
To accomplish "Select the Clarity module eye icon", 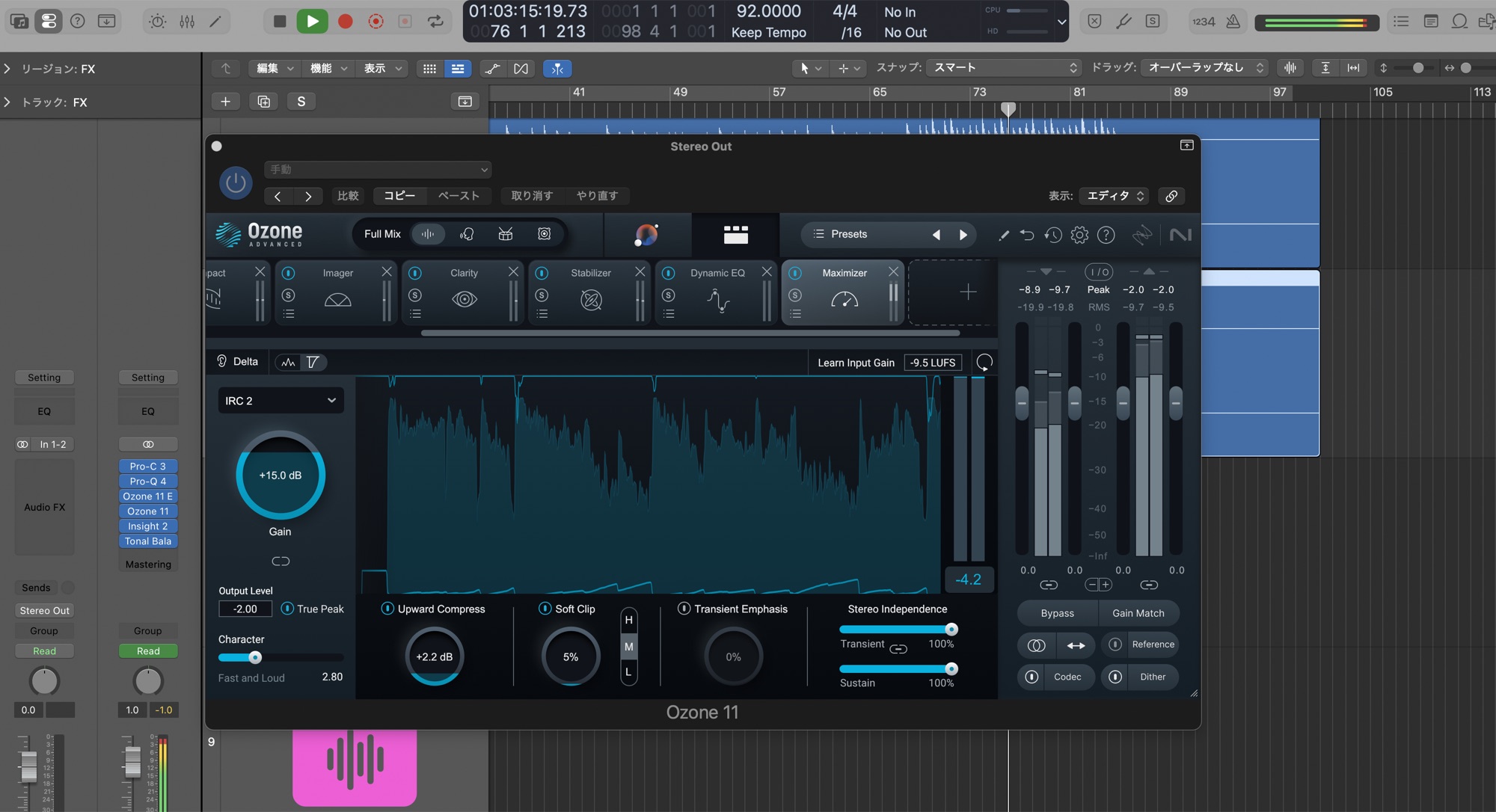I will point(465,300).
